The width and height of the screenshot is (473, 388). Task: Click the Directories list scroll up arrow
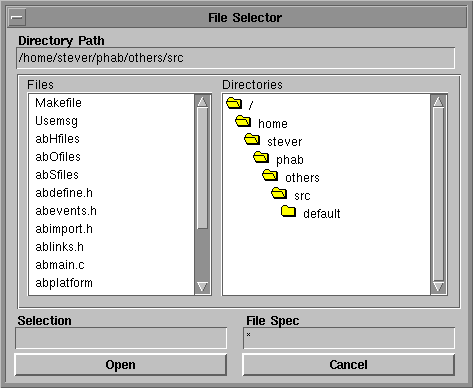pos(438,102)
